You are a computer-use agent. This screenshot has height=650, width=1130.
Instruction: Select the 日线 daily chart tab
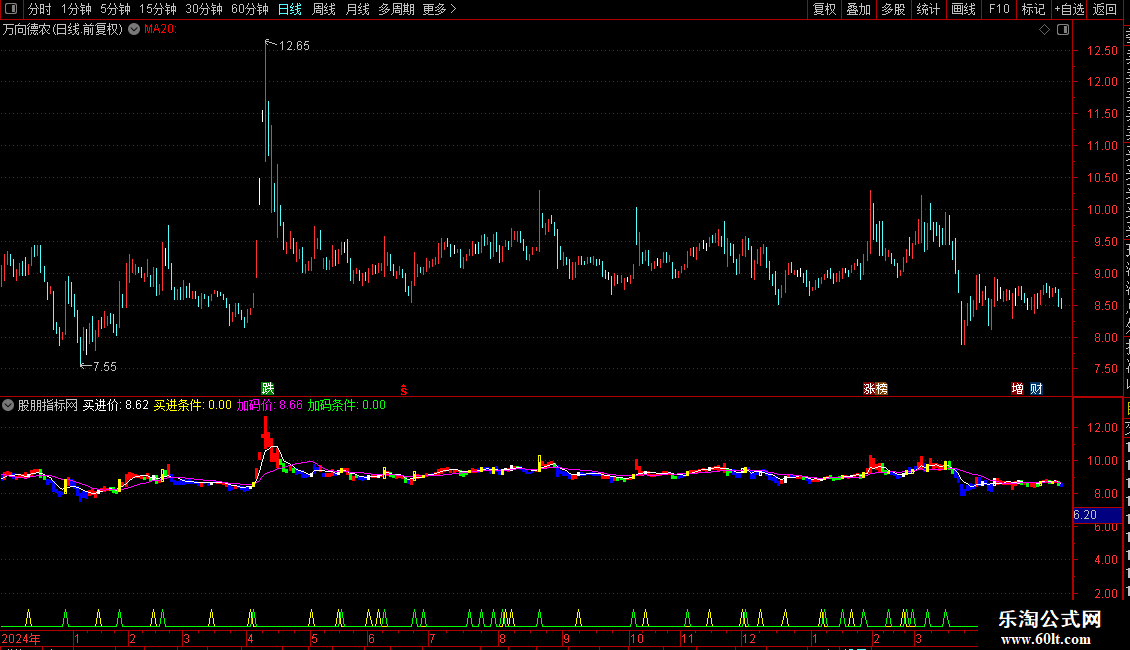[x=290, y=9]
